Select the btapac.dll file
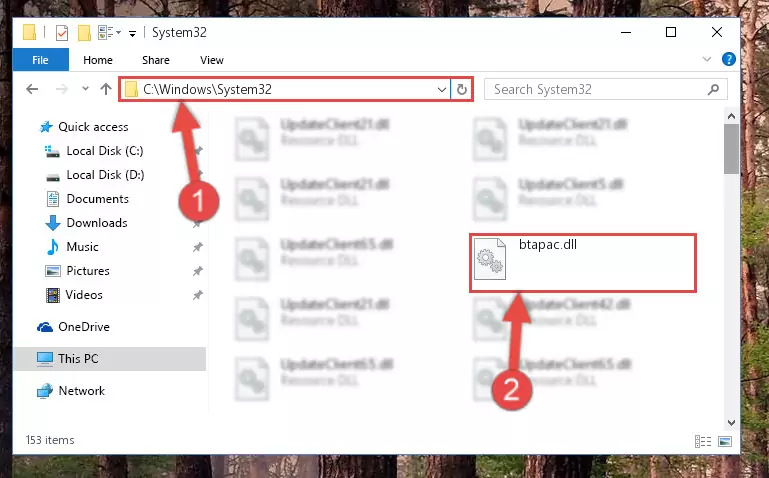The image size is (769, 478). coord(548,244)
